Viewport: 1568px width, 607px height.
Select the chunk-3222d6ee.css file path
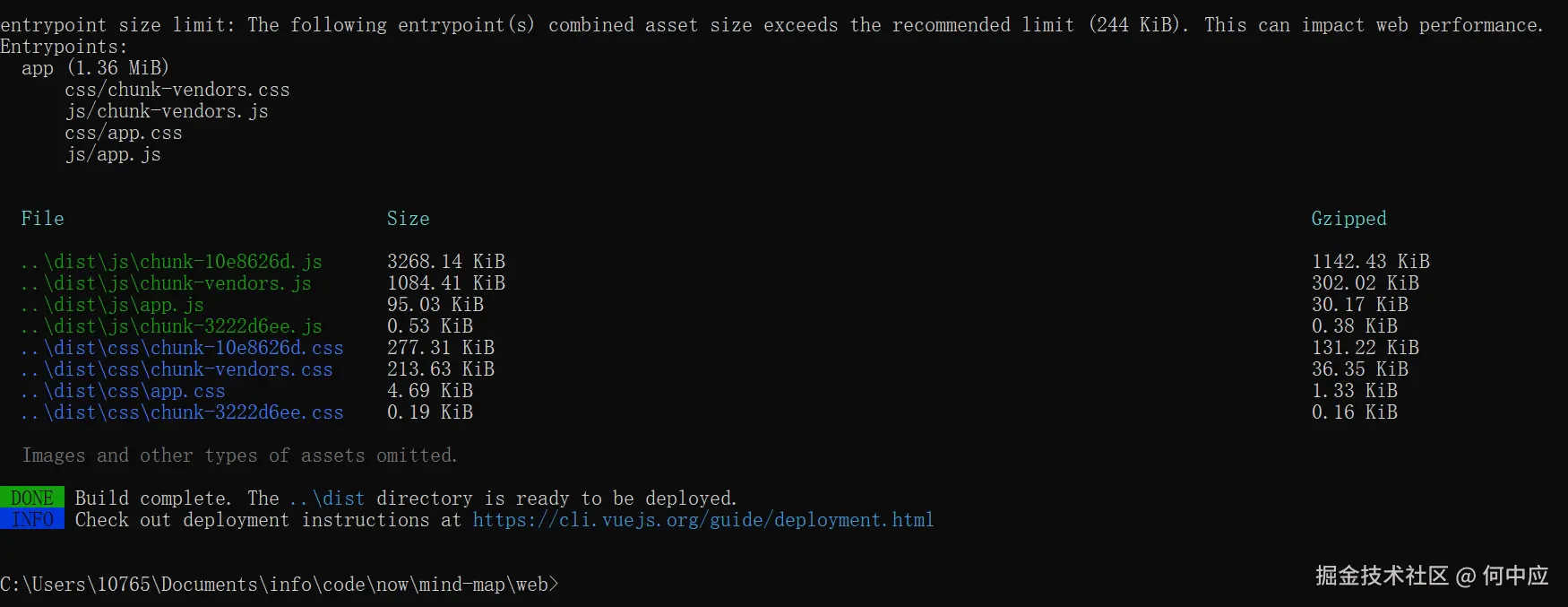(182, 412)
